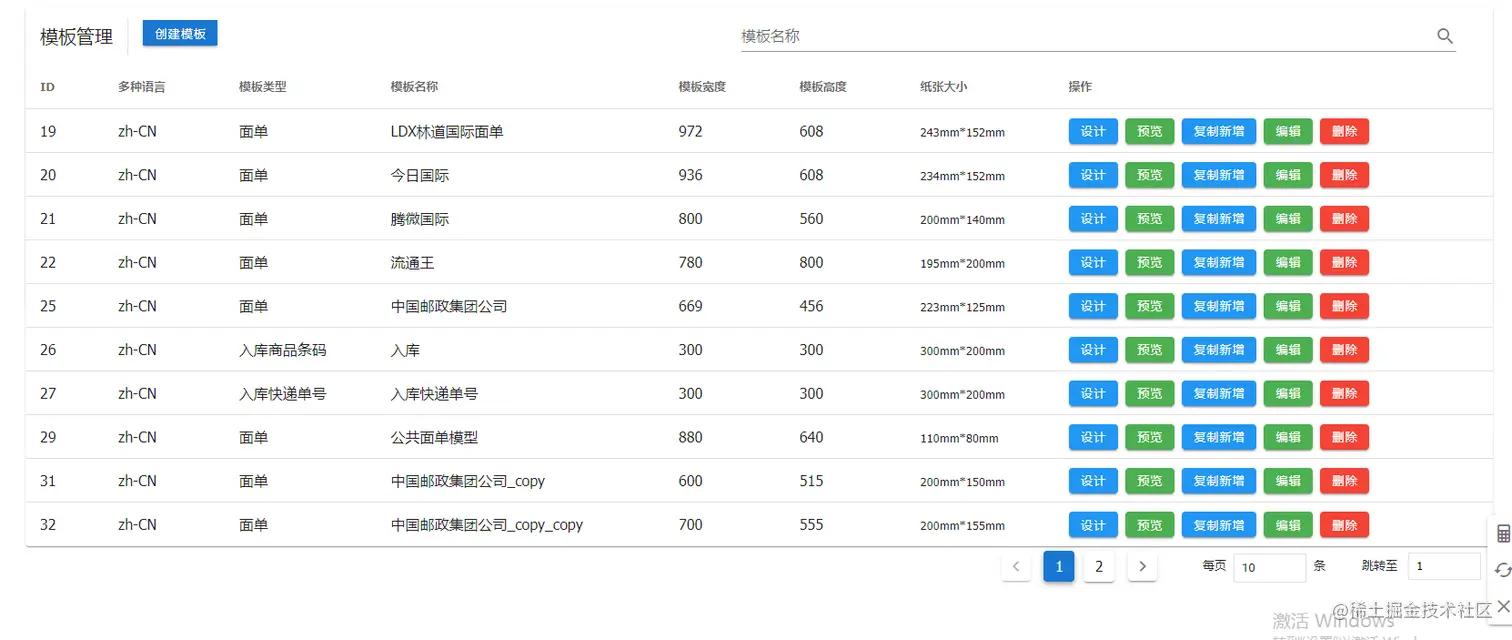Click 复制新增 for row ID 26
This screenshot has height=640, width=1512.
(1219, 350)
